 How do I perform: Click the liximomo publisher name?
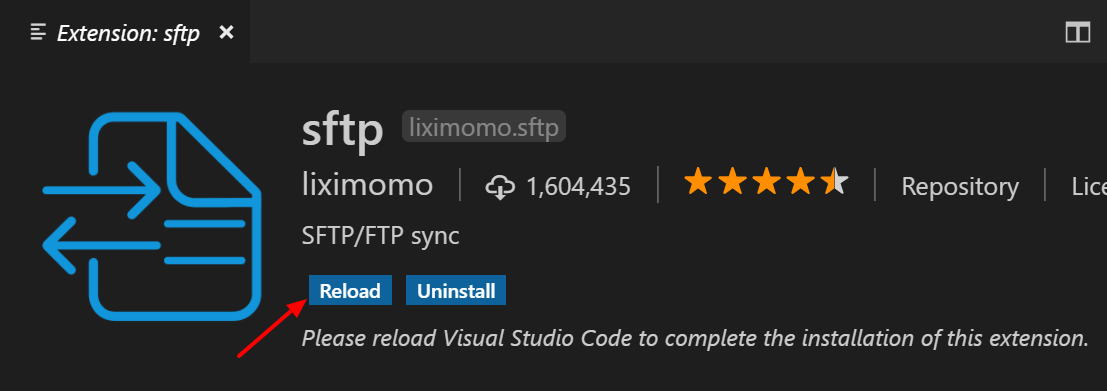pos(367,186)
